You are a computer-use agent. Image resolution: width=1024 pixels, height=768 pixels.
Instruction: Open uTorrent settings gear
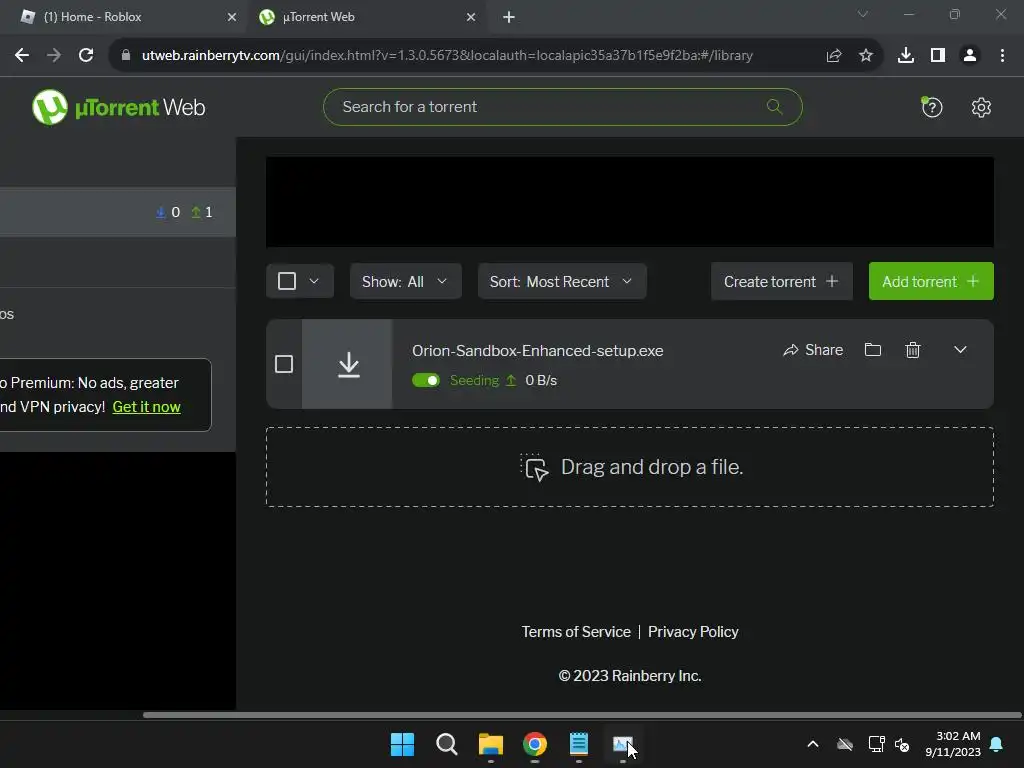click(x=981, y=107)
